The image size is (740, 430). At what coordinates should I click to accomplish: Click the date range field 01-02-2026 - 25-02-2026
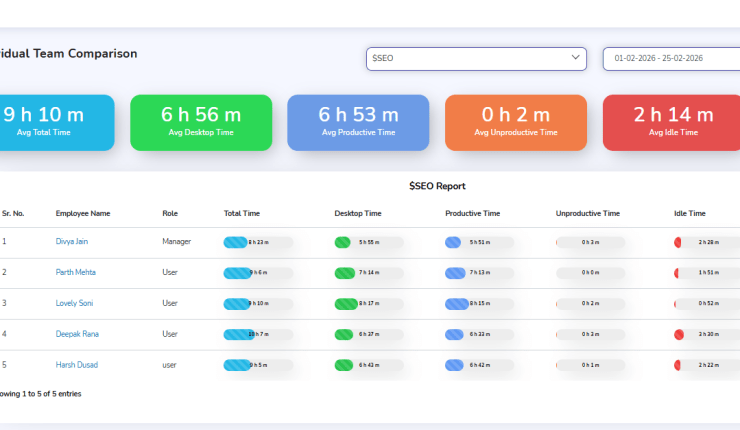click(670, 59)
